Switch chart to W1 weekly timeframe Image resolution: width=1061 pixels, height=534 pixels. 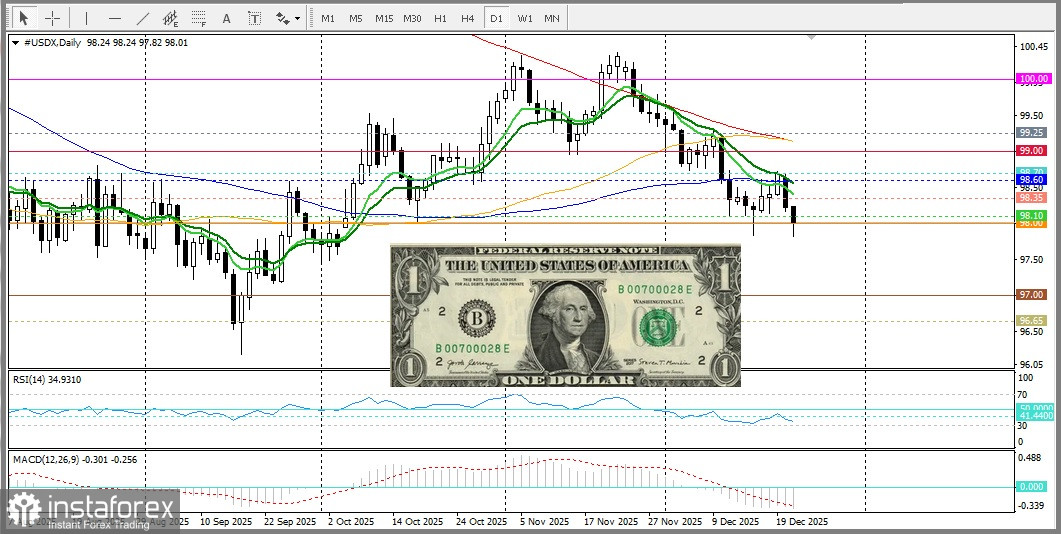[x=524, y=18]
